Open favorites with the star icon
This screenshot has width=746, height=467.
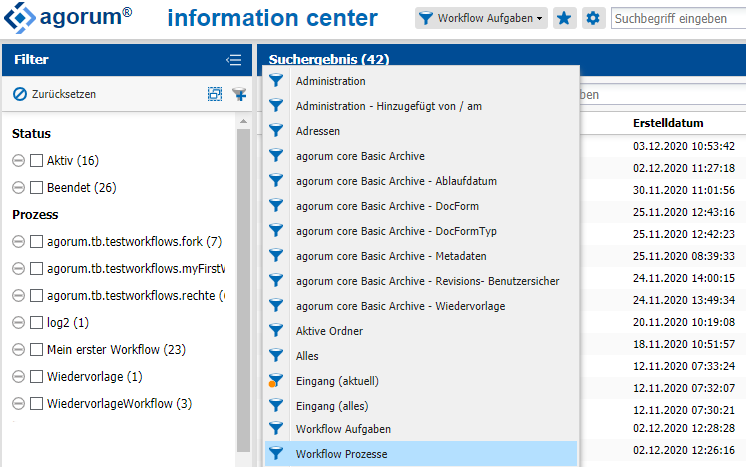coord(564,19)
